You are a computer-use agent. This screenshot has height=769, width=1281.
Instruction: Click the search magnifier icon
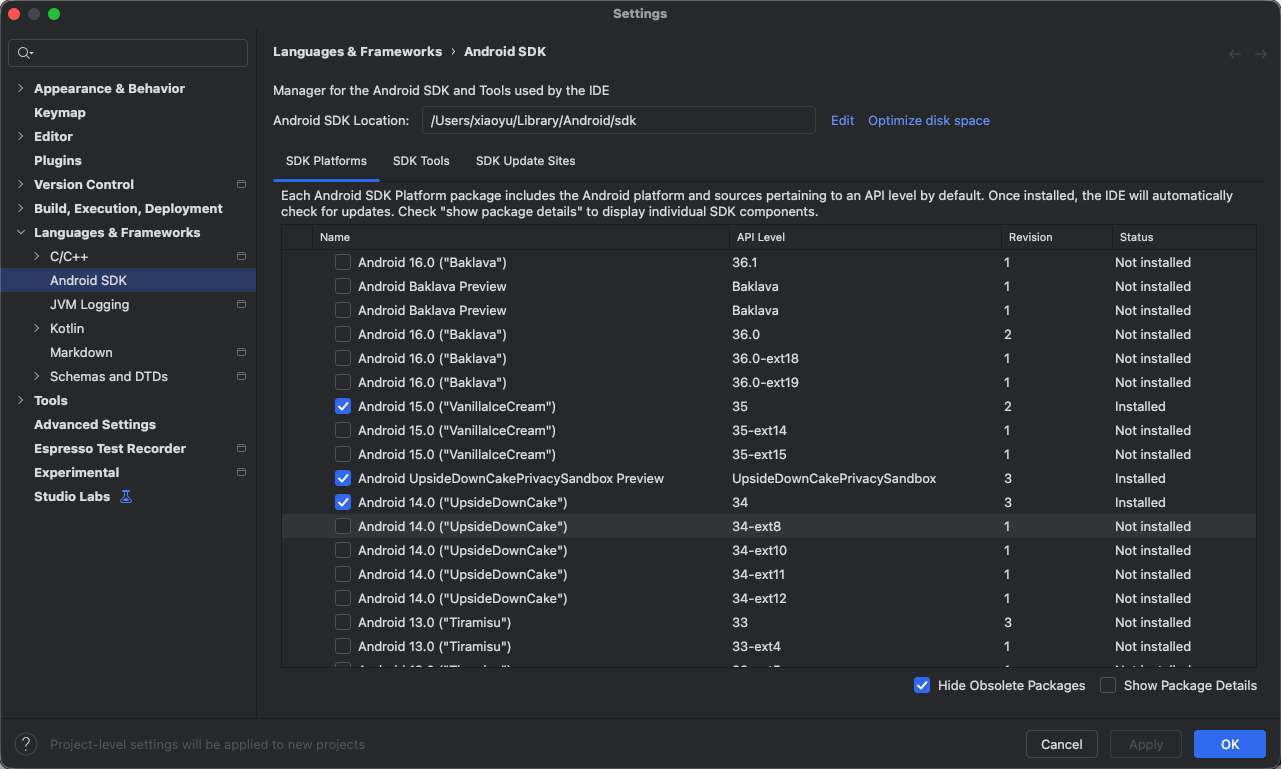25,53
